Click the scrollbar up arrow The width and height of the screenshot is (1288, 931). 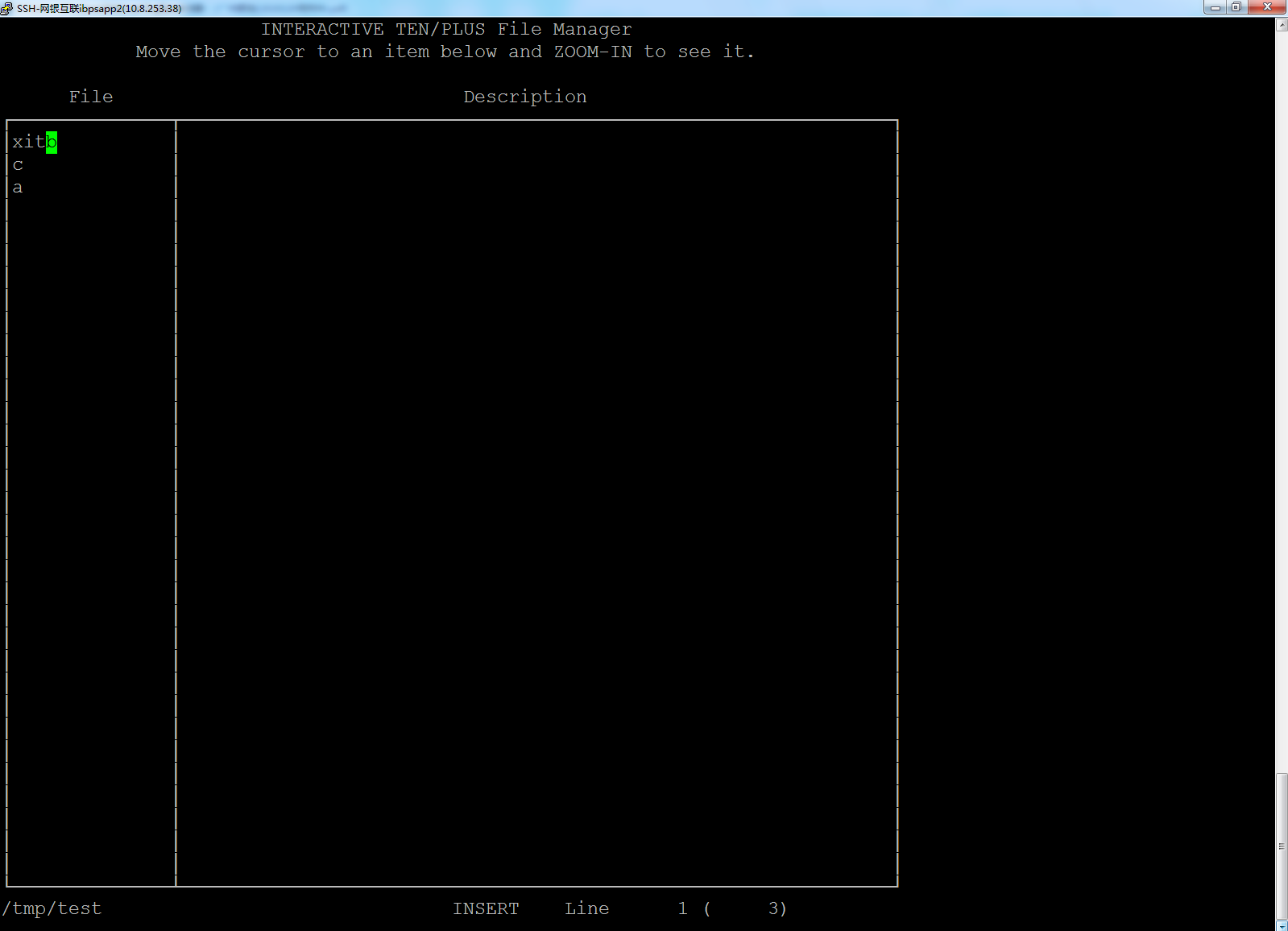1282,25
